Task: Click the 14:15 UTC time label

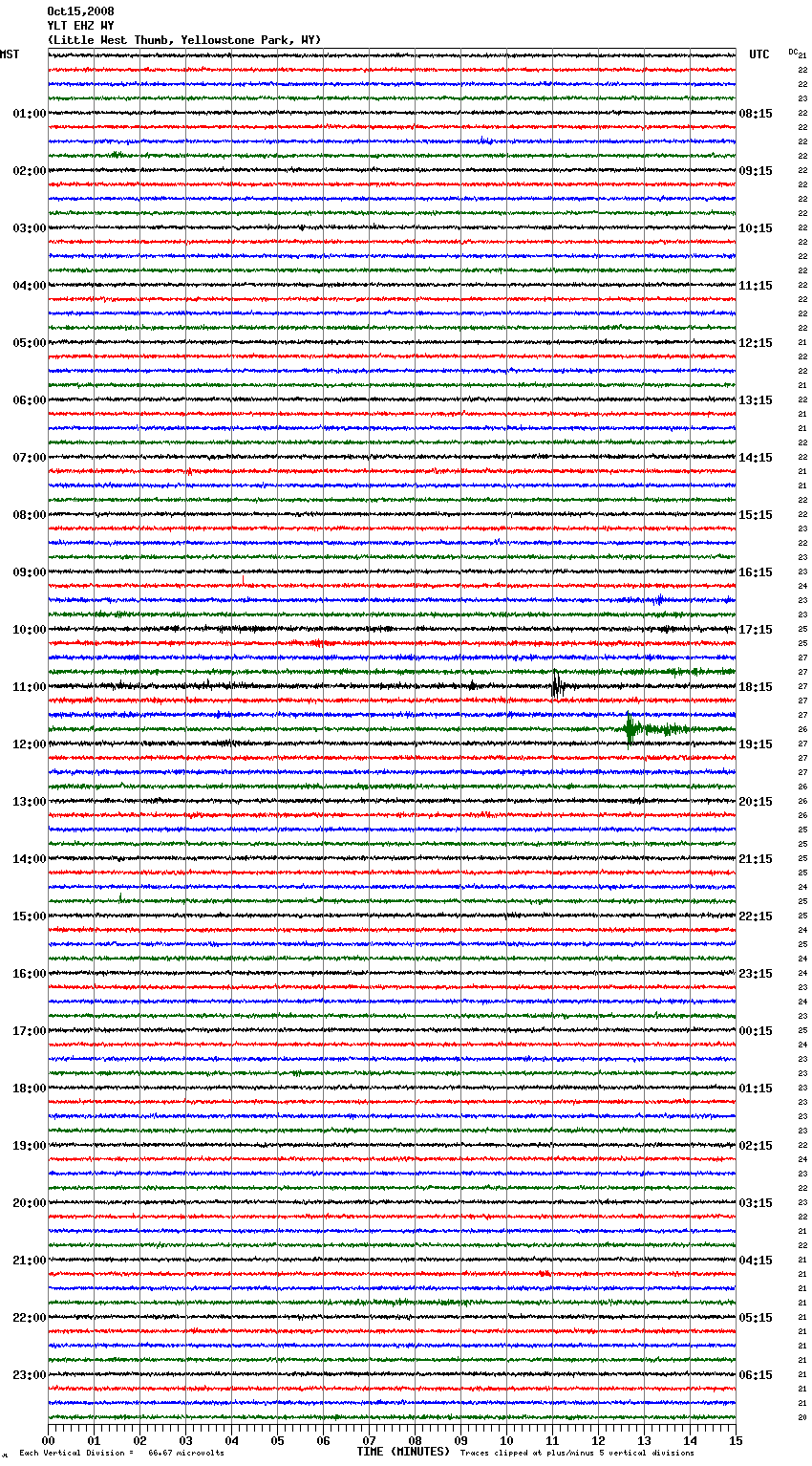Action: click(756, 458)
